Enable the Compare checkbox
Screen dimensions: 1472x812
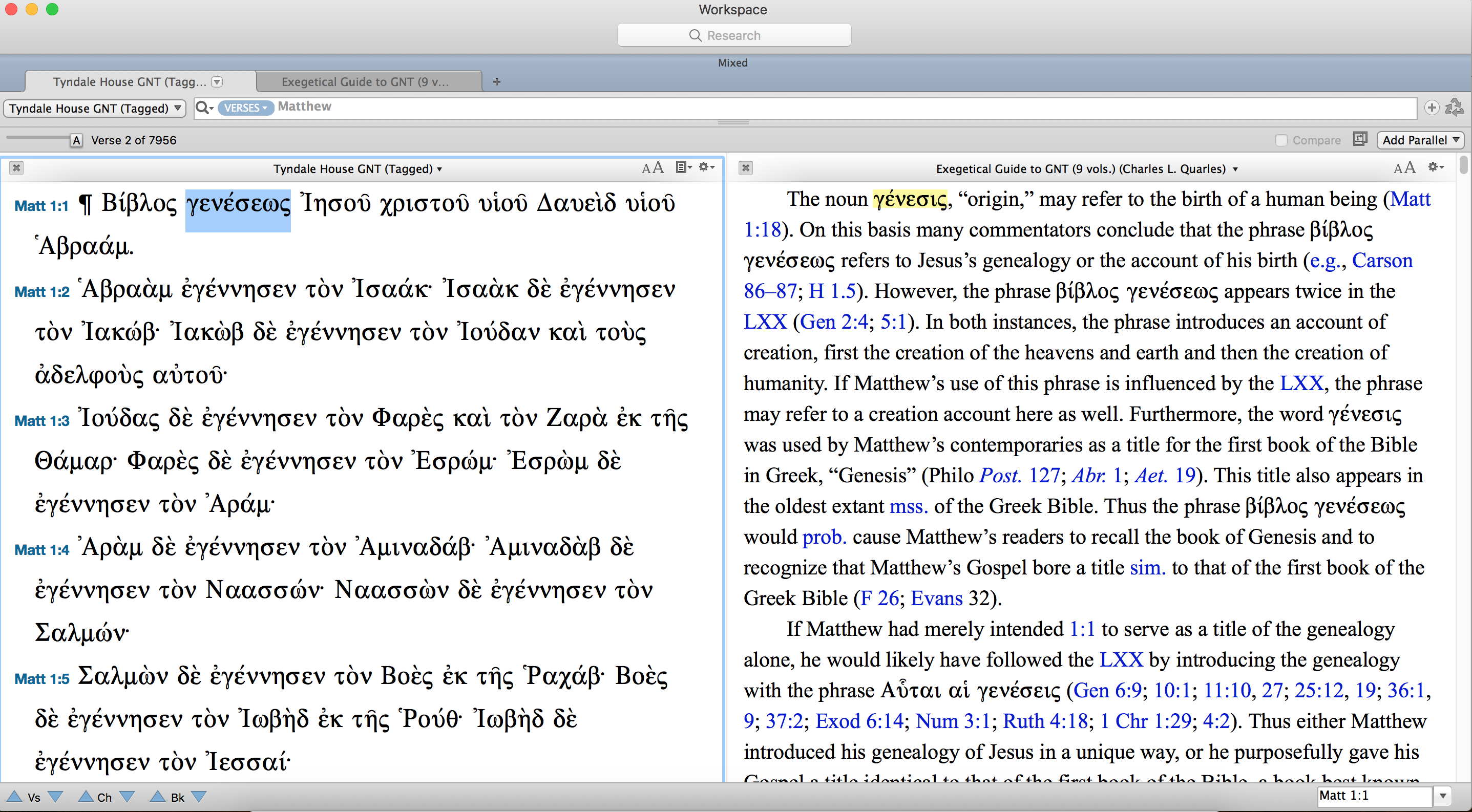[1281, 140]
